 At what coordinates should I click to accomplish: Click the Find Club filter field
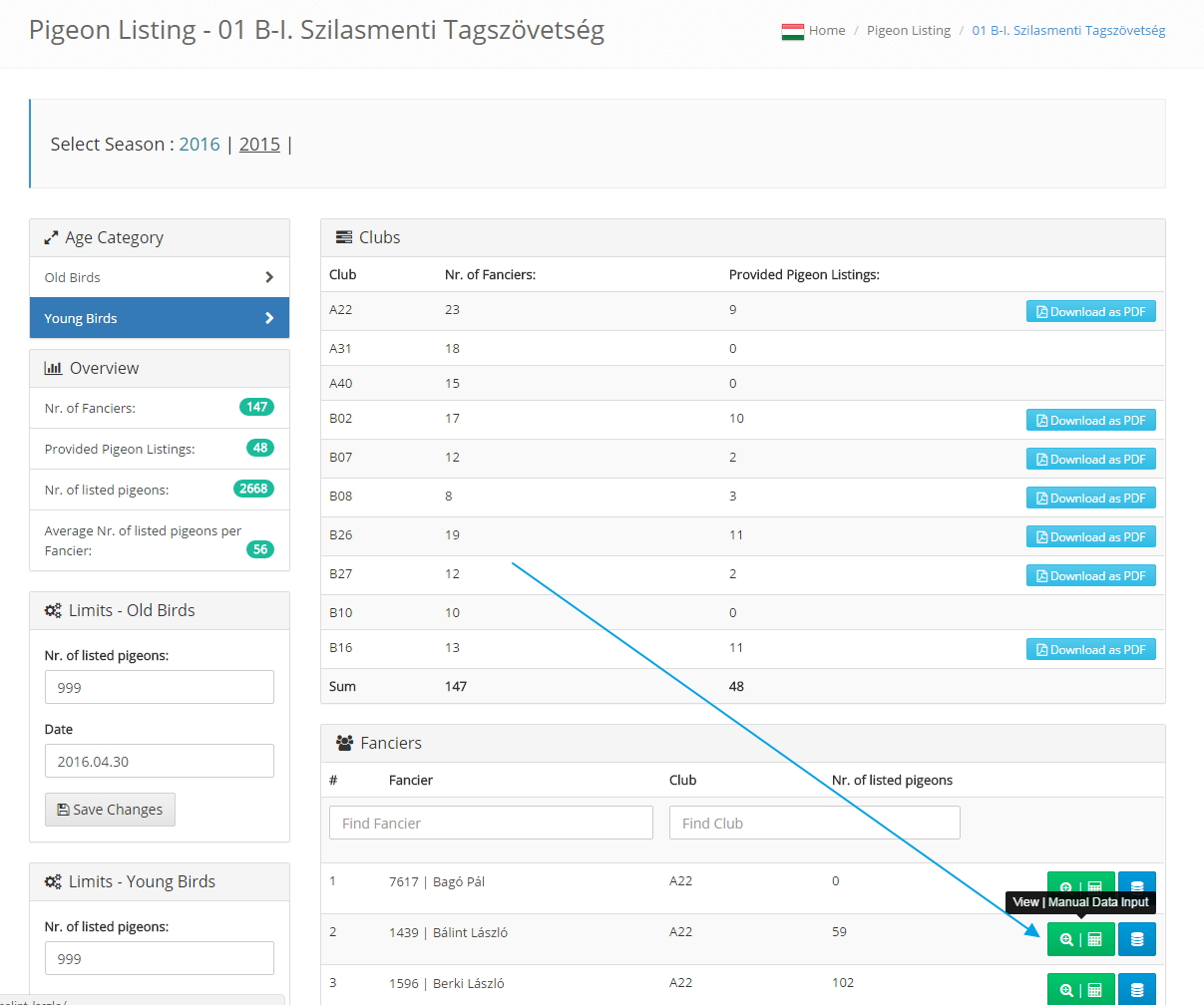click(820, 823)
